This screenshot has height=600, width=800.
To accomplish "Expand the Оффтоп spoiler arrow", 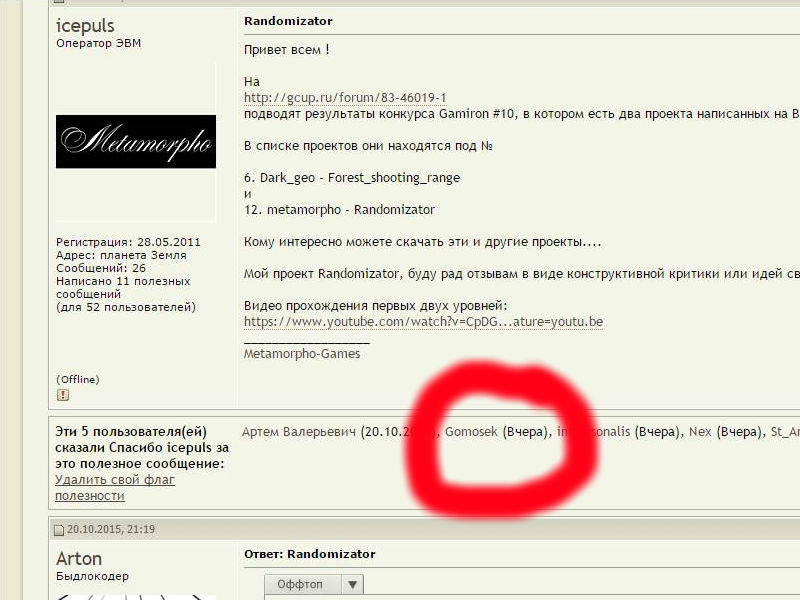I will tap(353, 585).
